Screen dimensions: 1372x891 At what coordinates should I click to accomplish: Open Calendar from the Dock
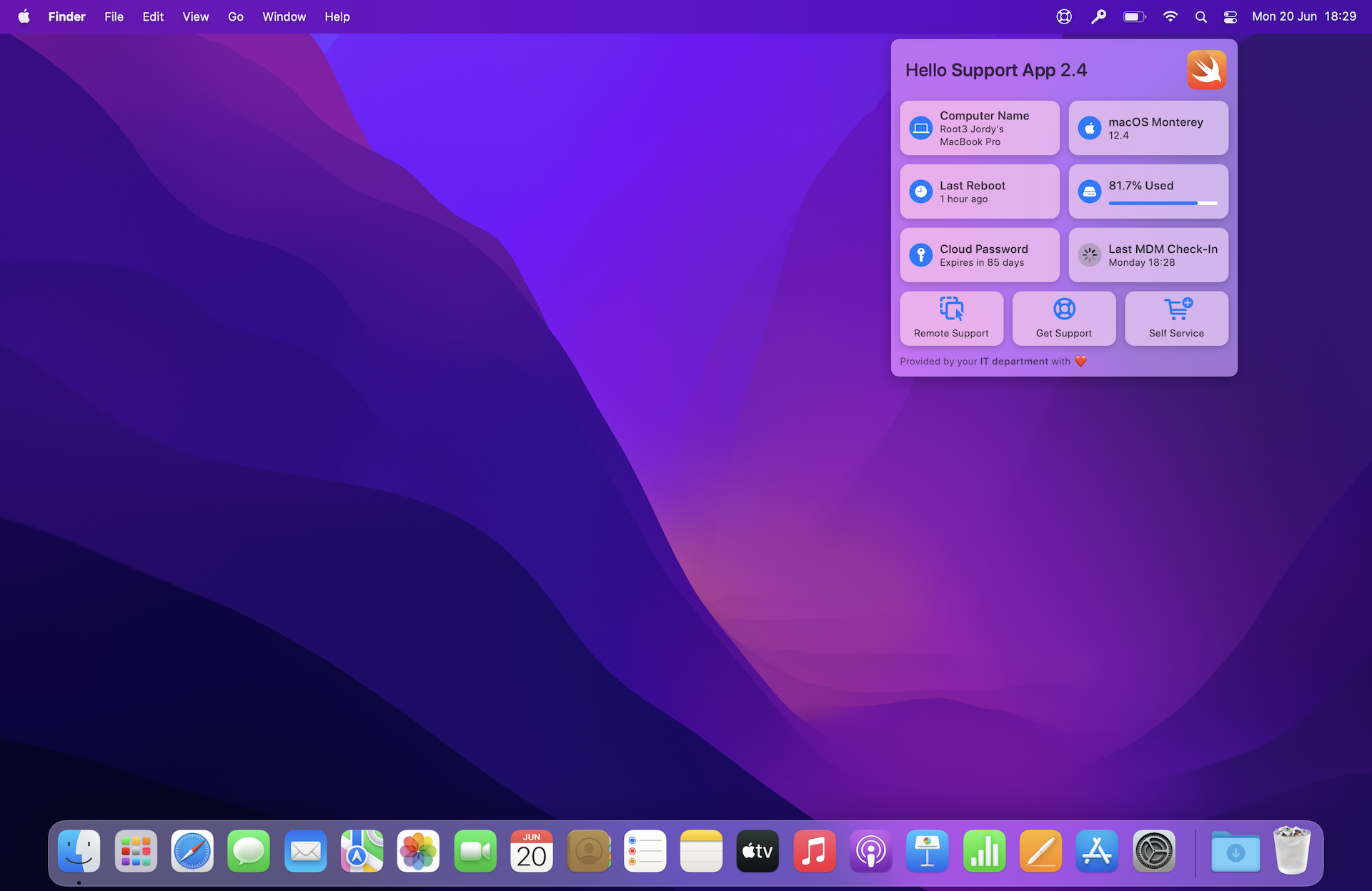(x=532, y=851)
